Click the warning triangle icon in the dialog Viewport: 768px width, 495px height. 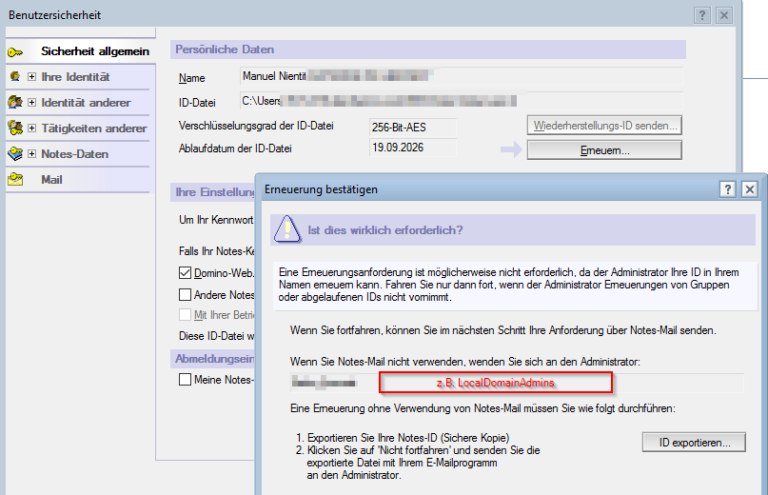[x=287, y=229]
